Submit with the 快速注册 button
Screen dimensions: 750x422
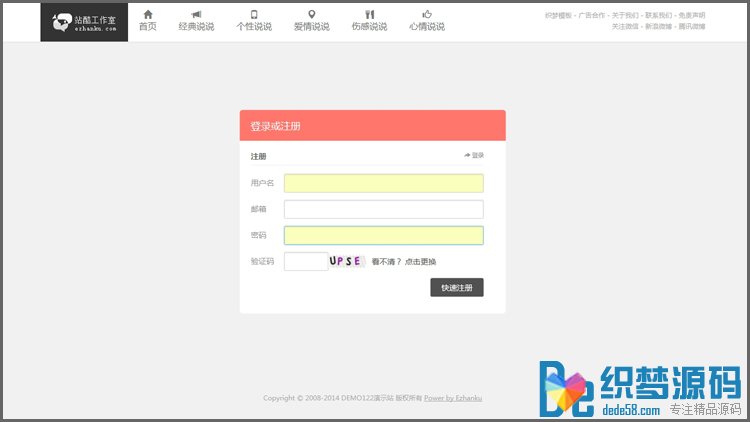(457, 288)
